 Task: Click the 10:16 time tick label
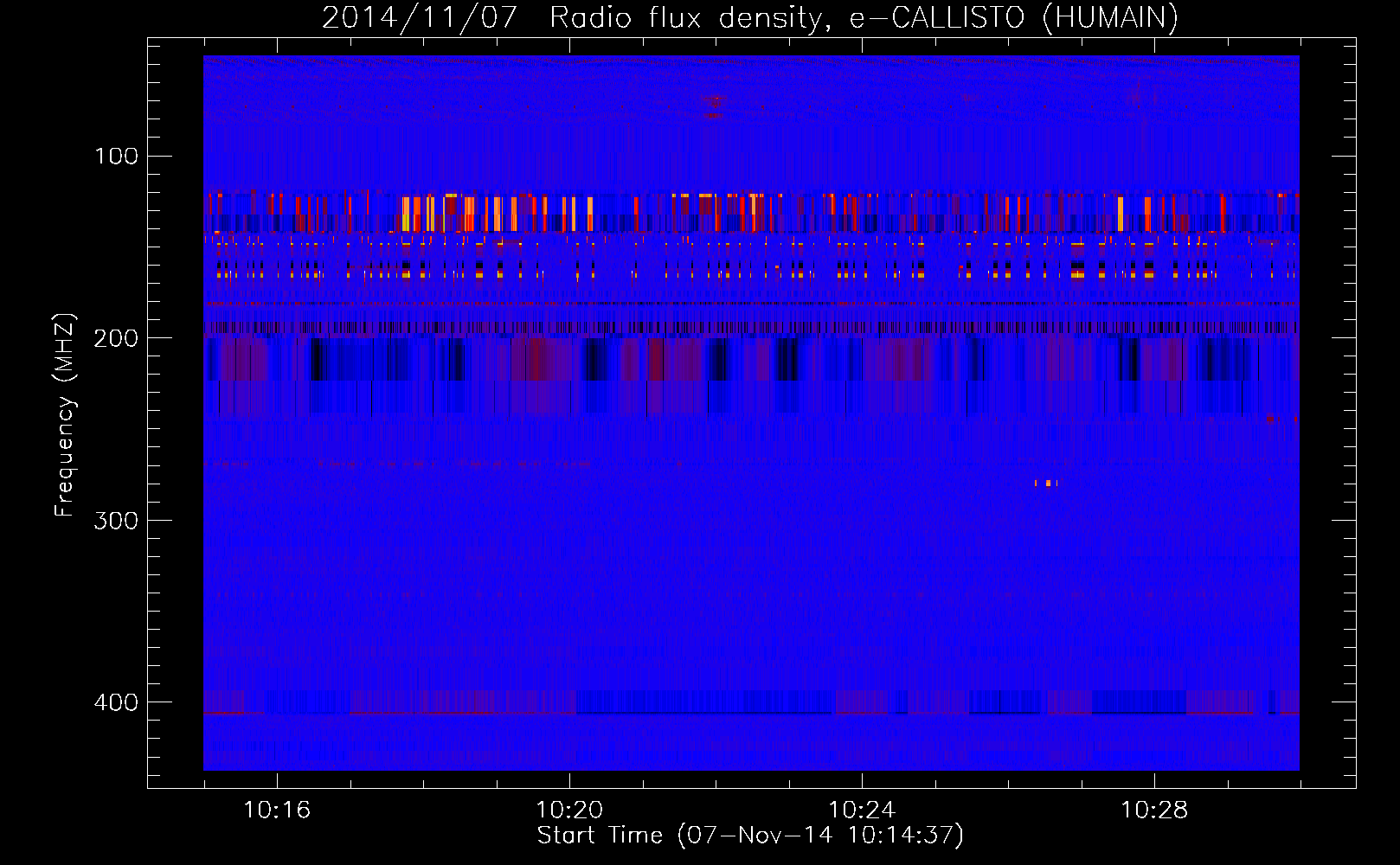[277, 811]
